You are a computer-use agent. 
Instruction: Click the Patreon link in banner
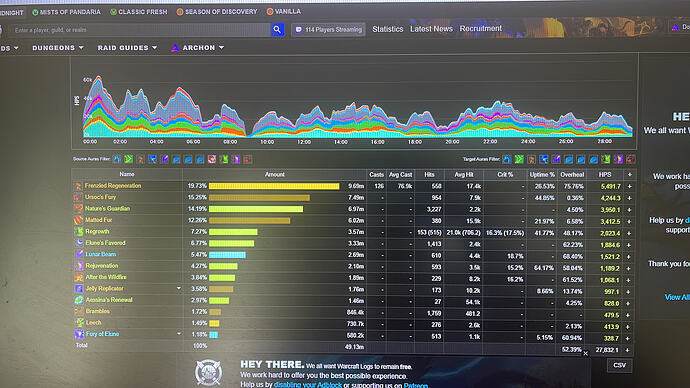415,385
